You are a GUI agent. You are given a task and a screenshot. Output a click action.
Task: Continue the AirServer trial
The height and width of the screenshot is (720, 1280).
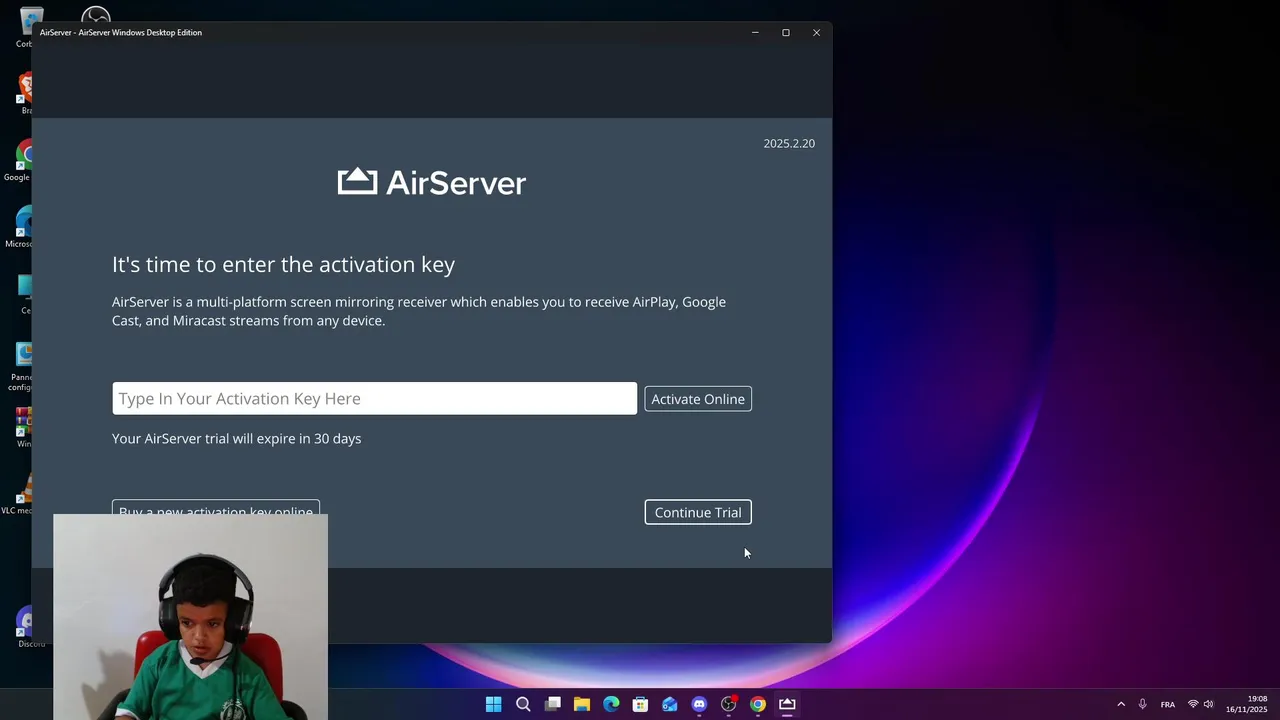698,512
